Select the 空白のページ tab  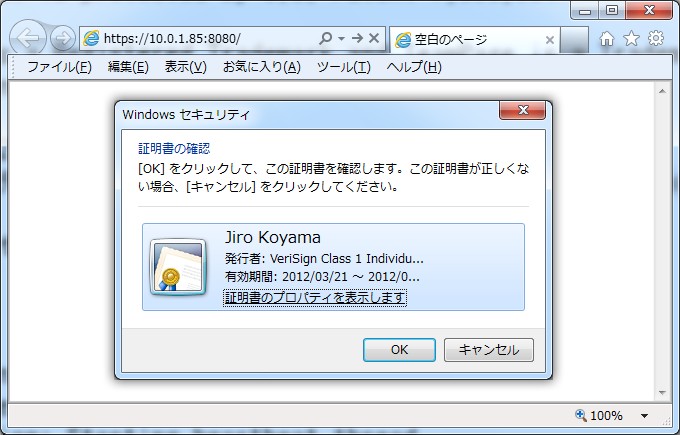[475, 39]
